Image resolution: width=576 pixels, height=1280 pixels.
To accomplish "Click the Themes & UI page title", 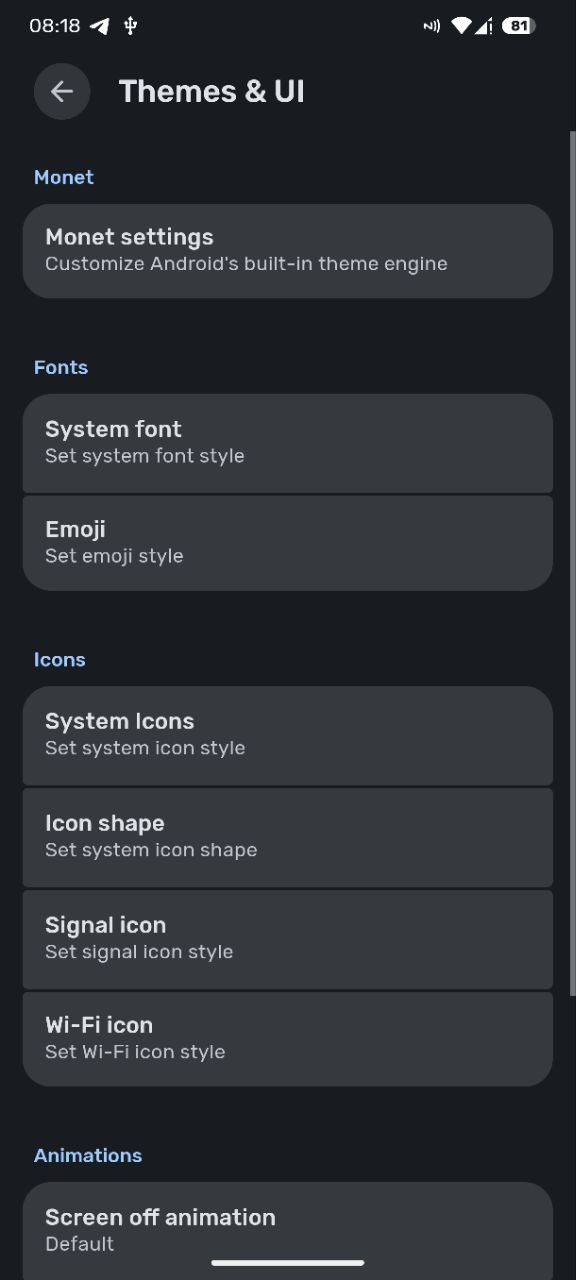I will 212,91.
